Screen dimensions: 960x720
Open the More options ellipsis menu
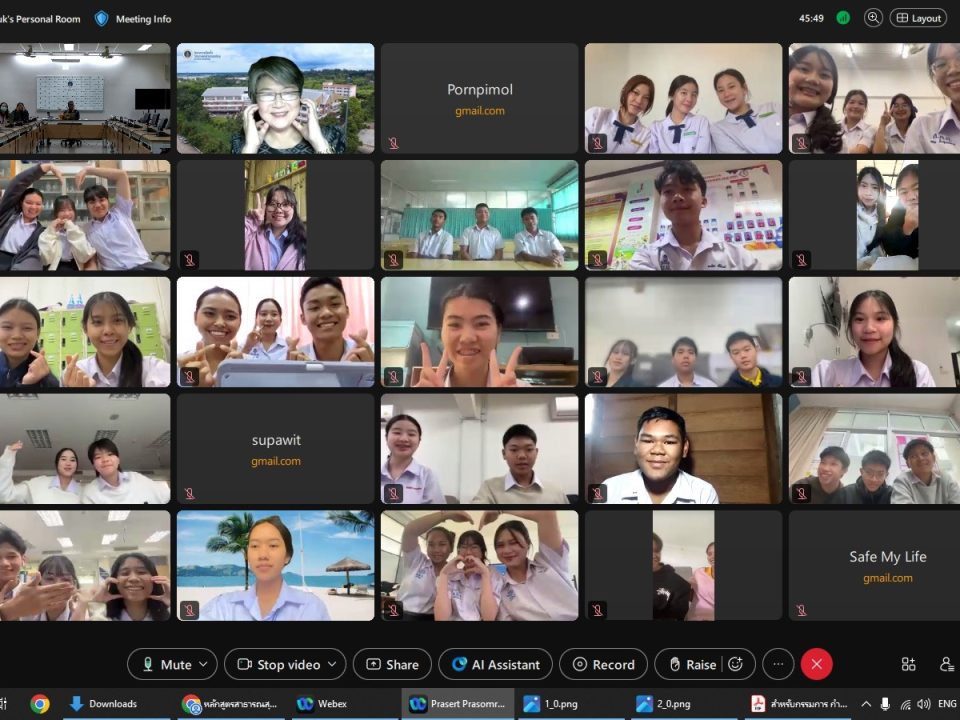[x=777, y=664]
